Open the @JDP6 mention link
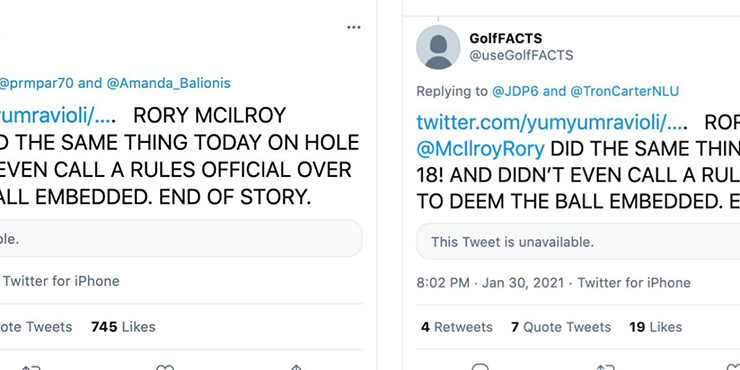The image size is (740, 370). pos(515,91)
